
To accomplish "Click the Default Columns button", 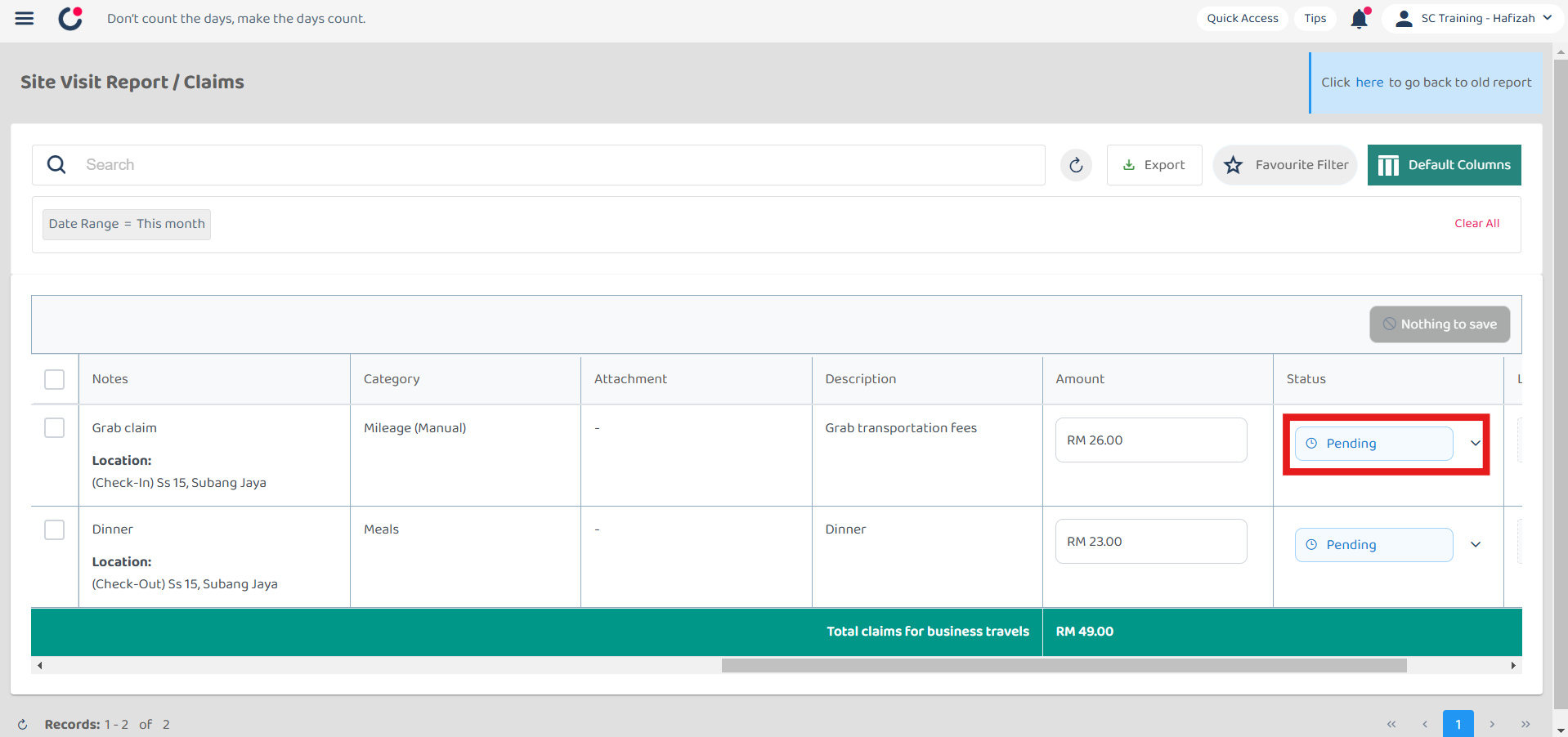I will pos(1445,165).
